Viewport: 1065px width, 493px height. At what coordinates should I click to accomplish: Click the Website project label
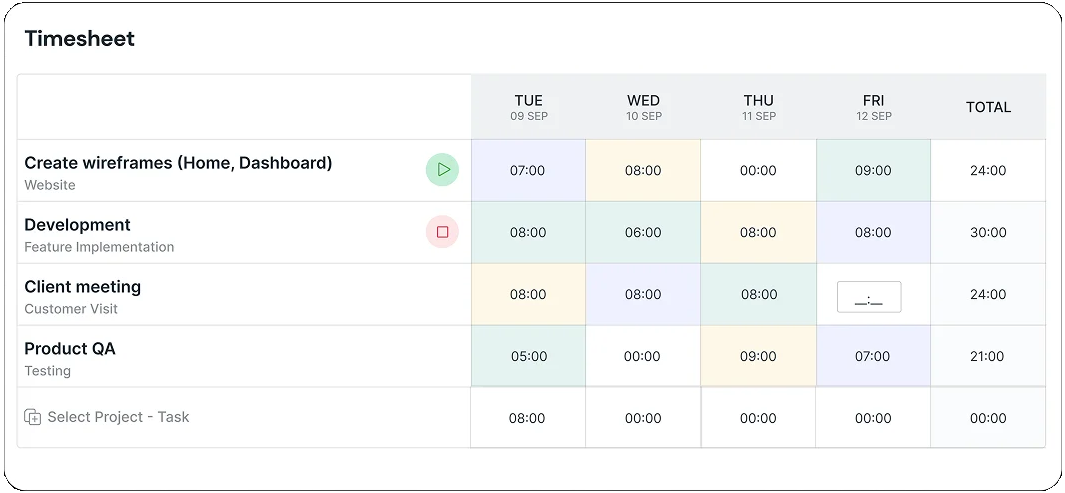(50, 185)
